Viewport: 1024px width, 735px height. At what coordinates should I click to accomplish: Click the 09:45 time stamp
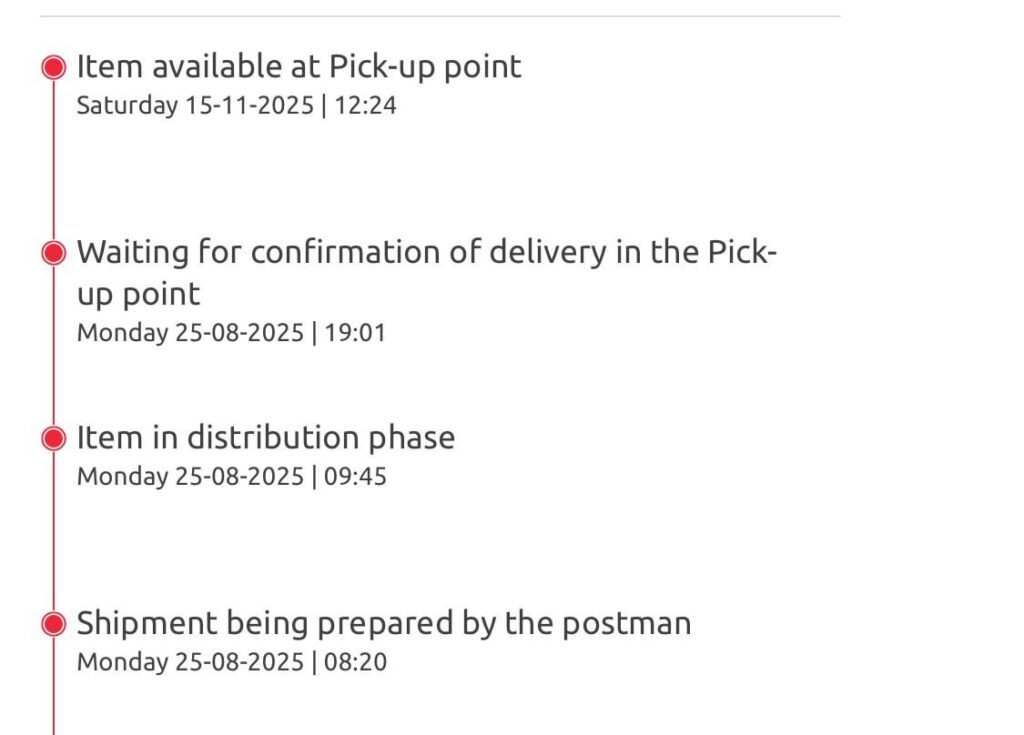356,476
